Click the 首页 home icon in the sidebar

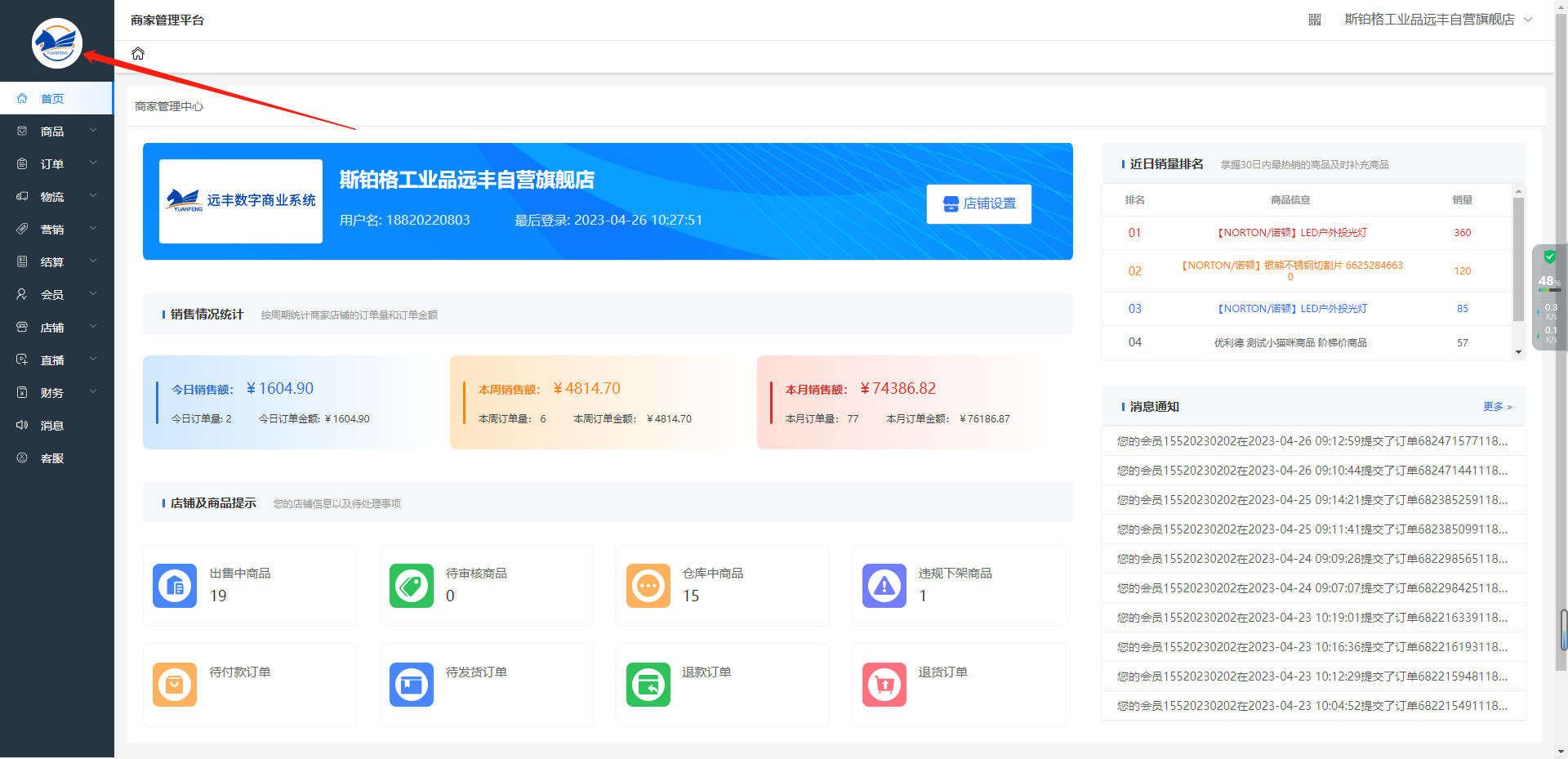22,99
